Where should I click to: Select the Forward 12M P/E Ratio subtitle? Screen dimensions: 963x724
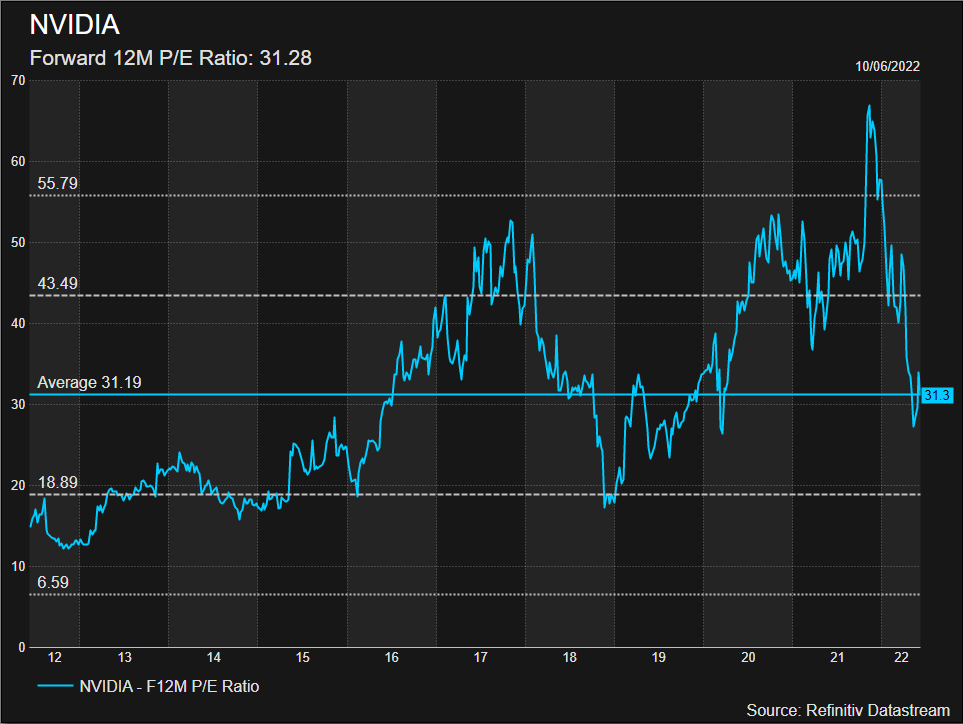(171, 58)
